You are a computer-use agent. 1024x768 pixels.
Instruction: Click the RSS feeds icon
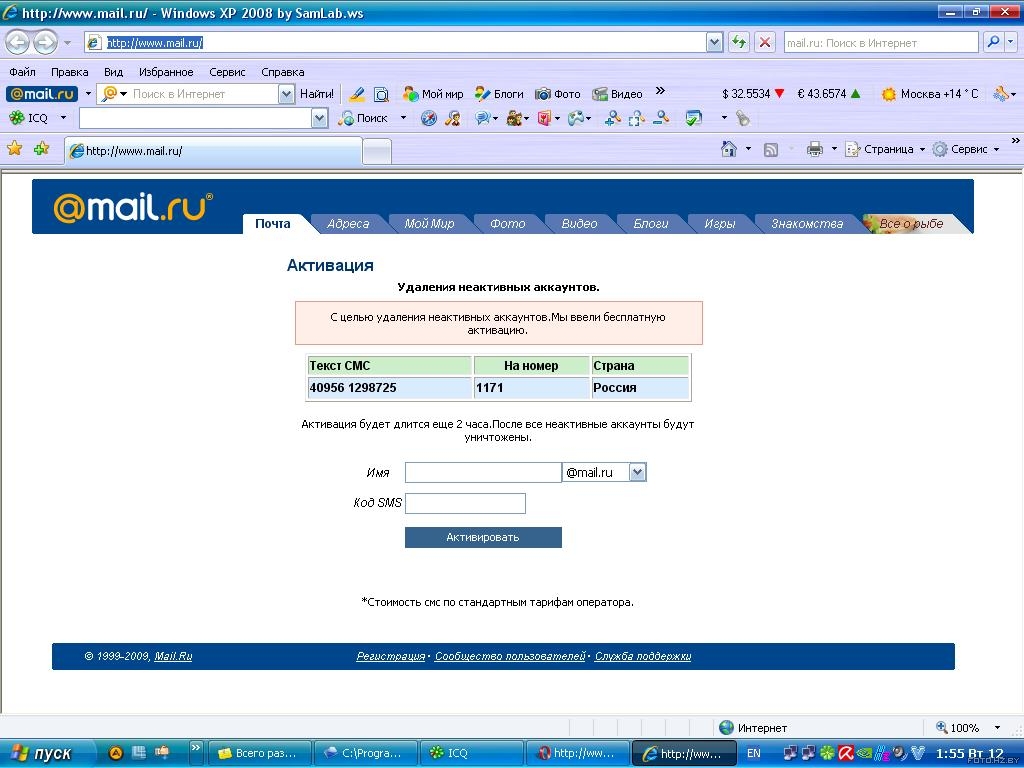tap(771, 150)
